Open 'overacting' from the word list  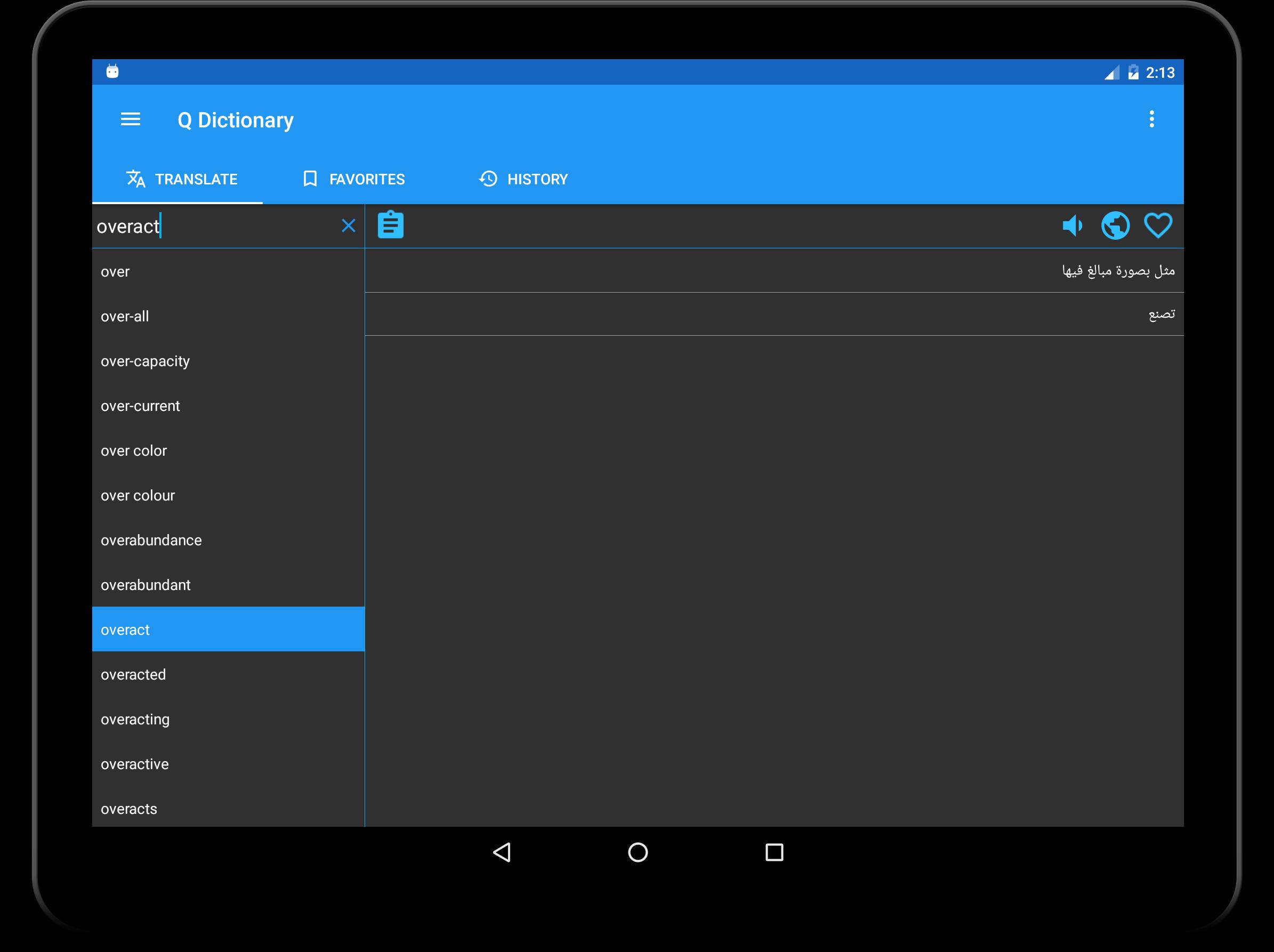(228, 719)
